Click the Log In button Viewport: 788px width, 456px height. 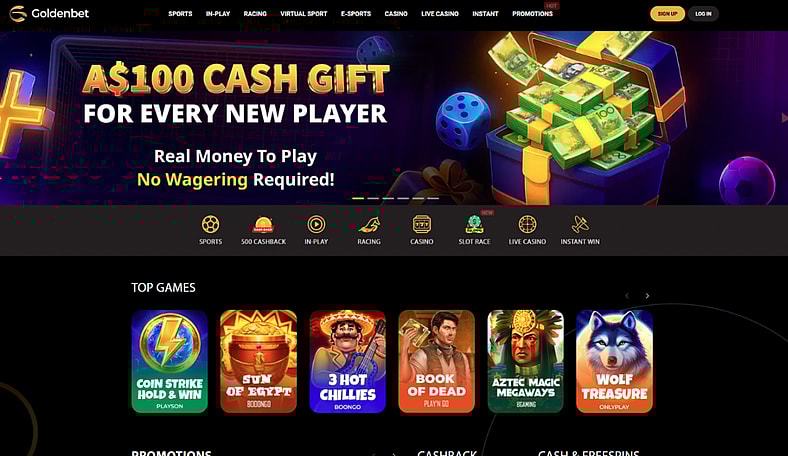[x=703, y=14]
